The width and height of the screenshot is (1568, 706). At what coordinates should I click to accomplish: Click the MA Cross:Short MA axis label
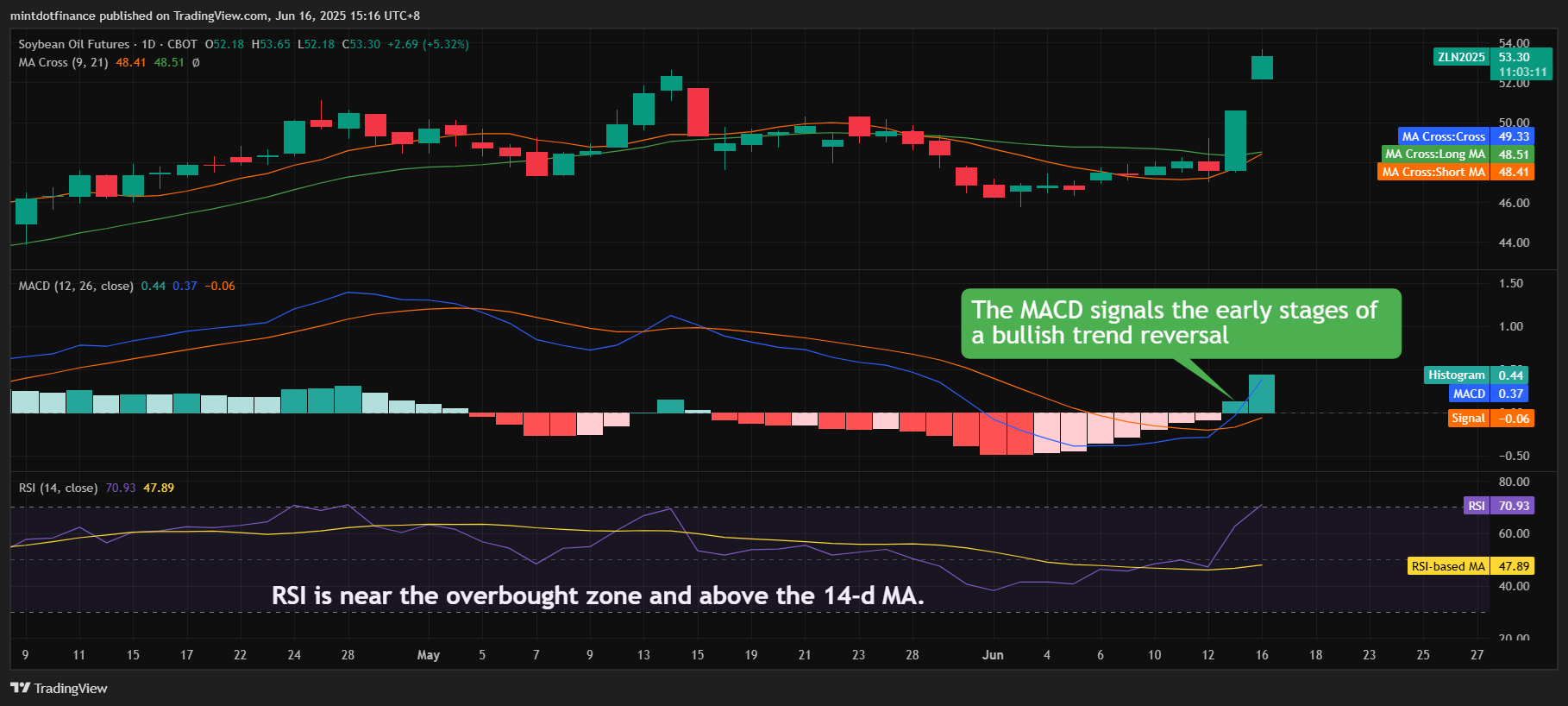pos(1433,173)
